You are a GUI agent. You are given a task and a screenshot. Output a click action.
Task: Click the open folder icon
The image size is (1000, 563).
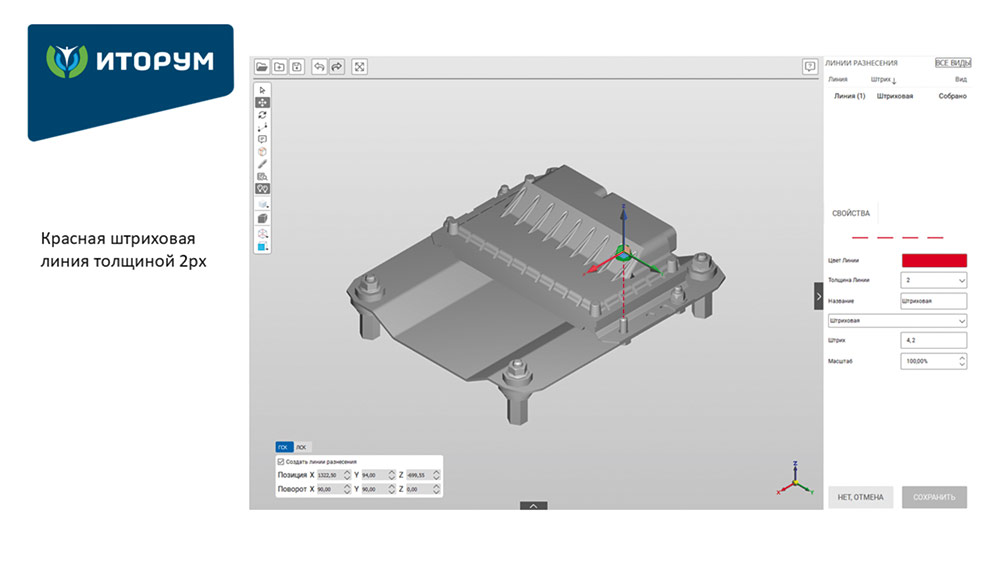tap(262, 67)
